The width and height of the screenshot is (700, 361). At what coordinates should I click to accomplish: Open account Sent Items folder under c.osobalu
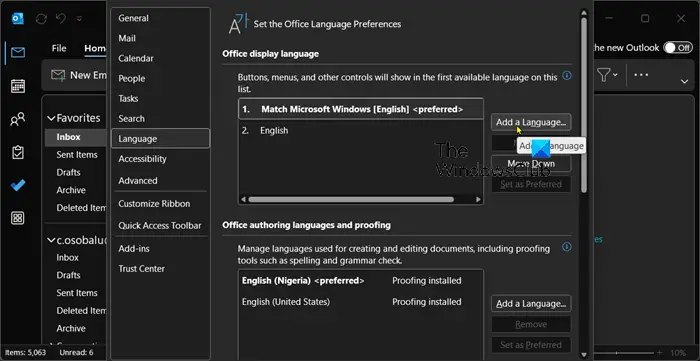(76, 293)
